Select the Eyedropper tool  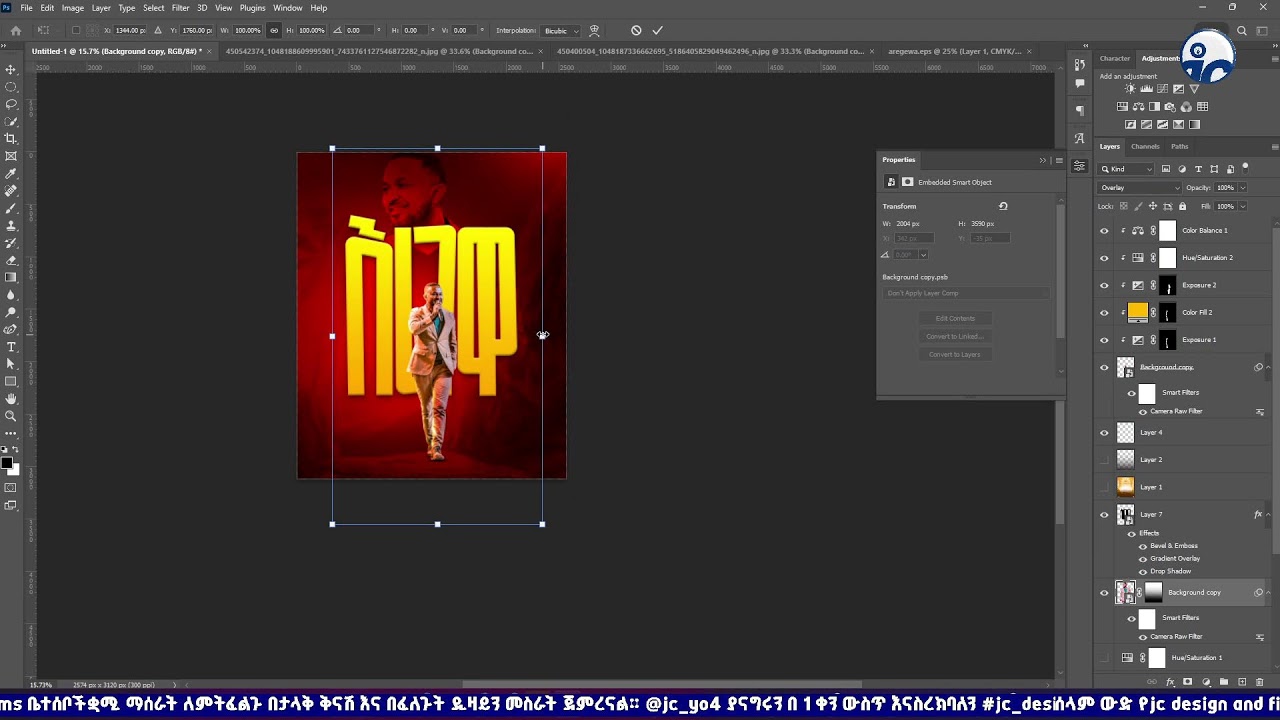pos(11,173)
